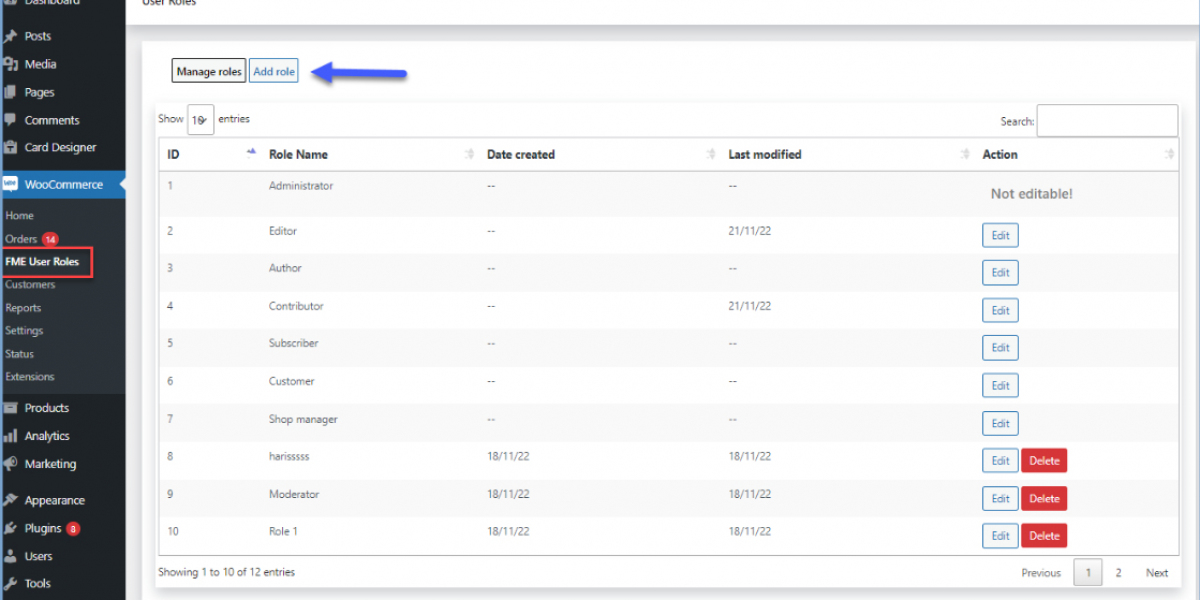The height and width of the screenshot is (600, 1200).
Task: Click the Analytics bar chart icon
Action: 11,436
